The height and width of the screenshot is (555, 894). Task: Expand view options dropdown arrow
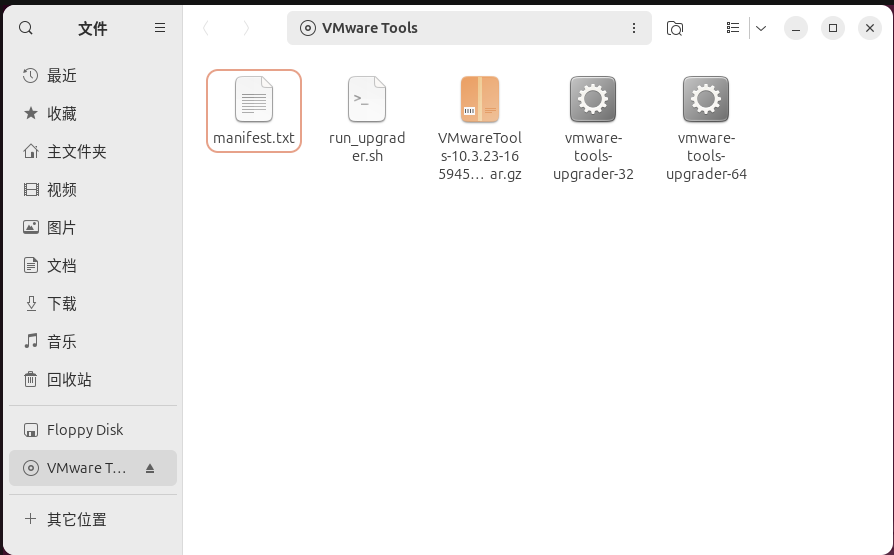click(761, 28)
